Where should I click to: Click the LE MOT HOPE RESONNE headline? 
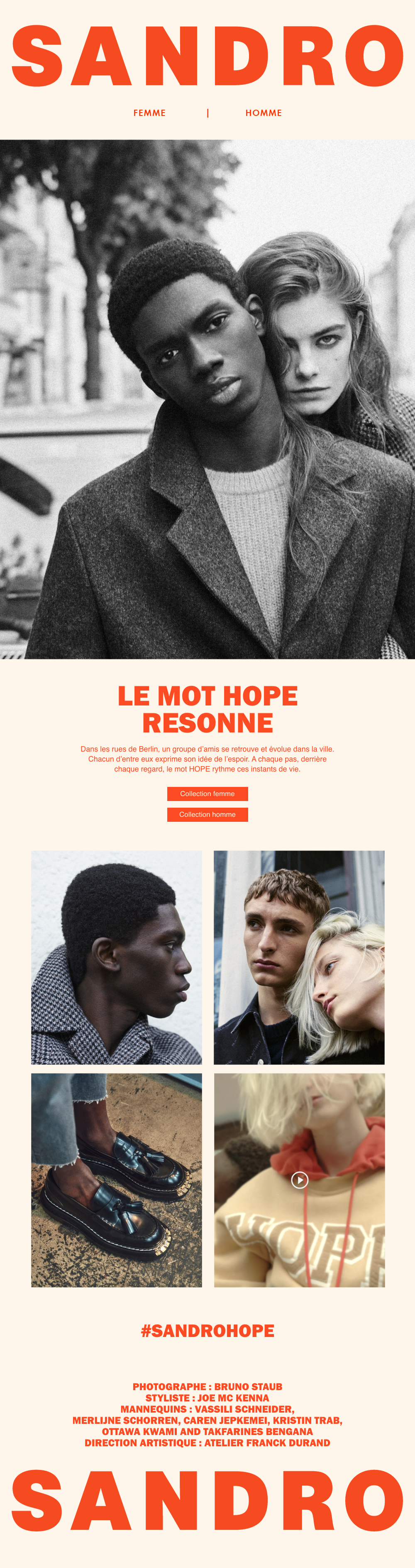coord(207,709)
